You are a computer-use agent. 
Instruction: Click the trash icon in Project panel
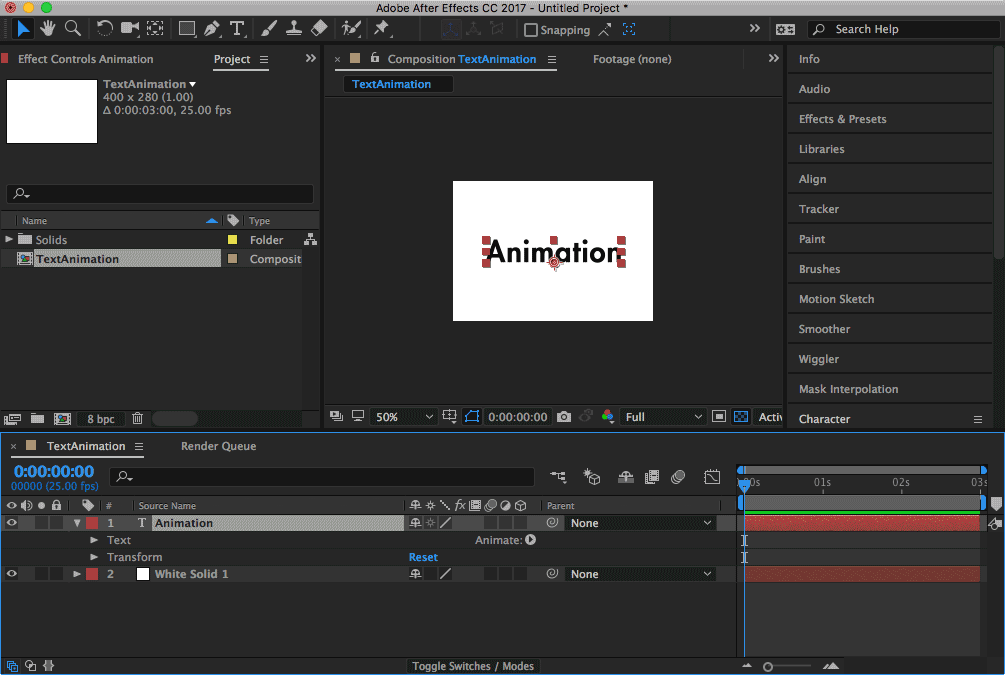pos(138,418)
